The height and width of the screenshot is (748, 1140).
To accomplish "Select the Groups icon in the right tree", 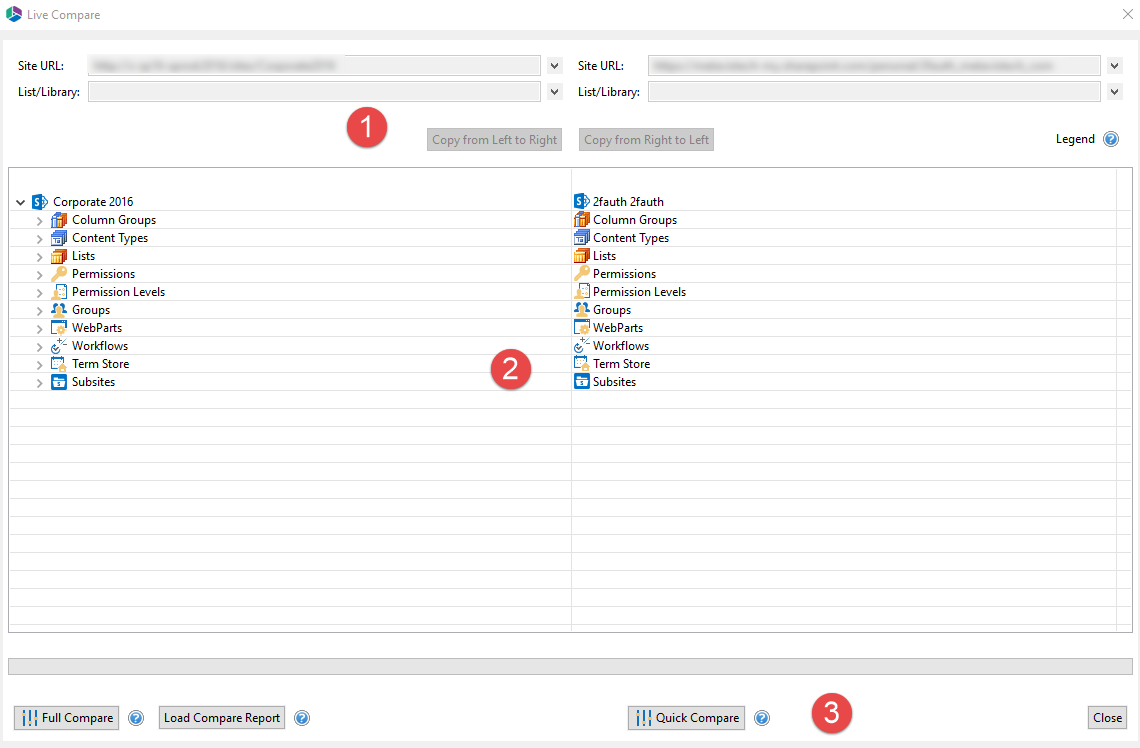I will (x=581, y=309).
